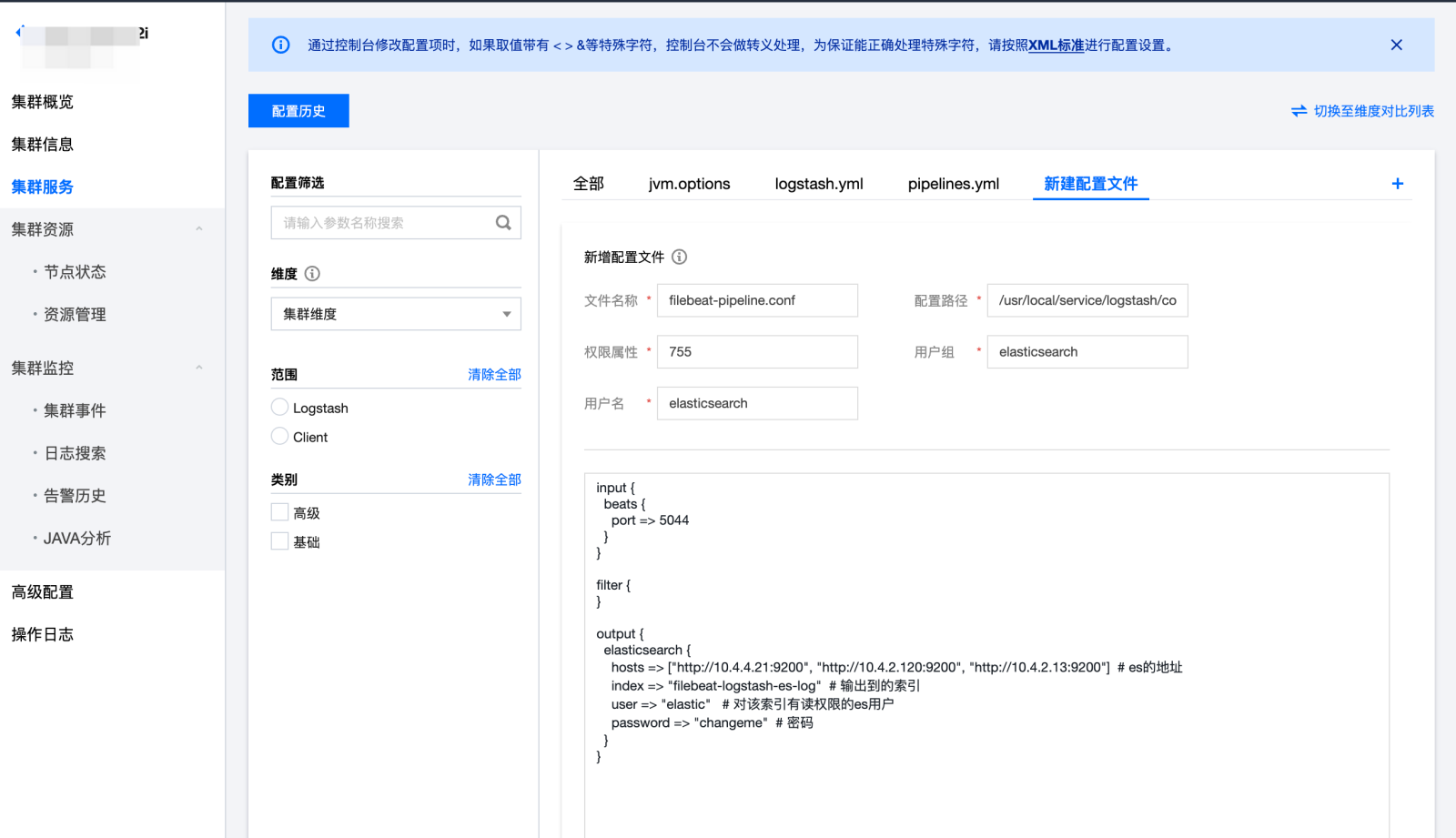Click the 文件名称 input field
1456x838 pixels.
tap(757, 300)
